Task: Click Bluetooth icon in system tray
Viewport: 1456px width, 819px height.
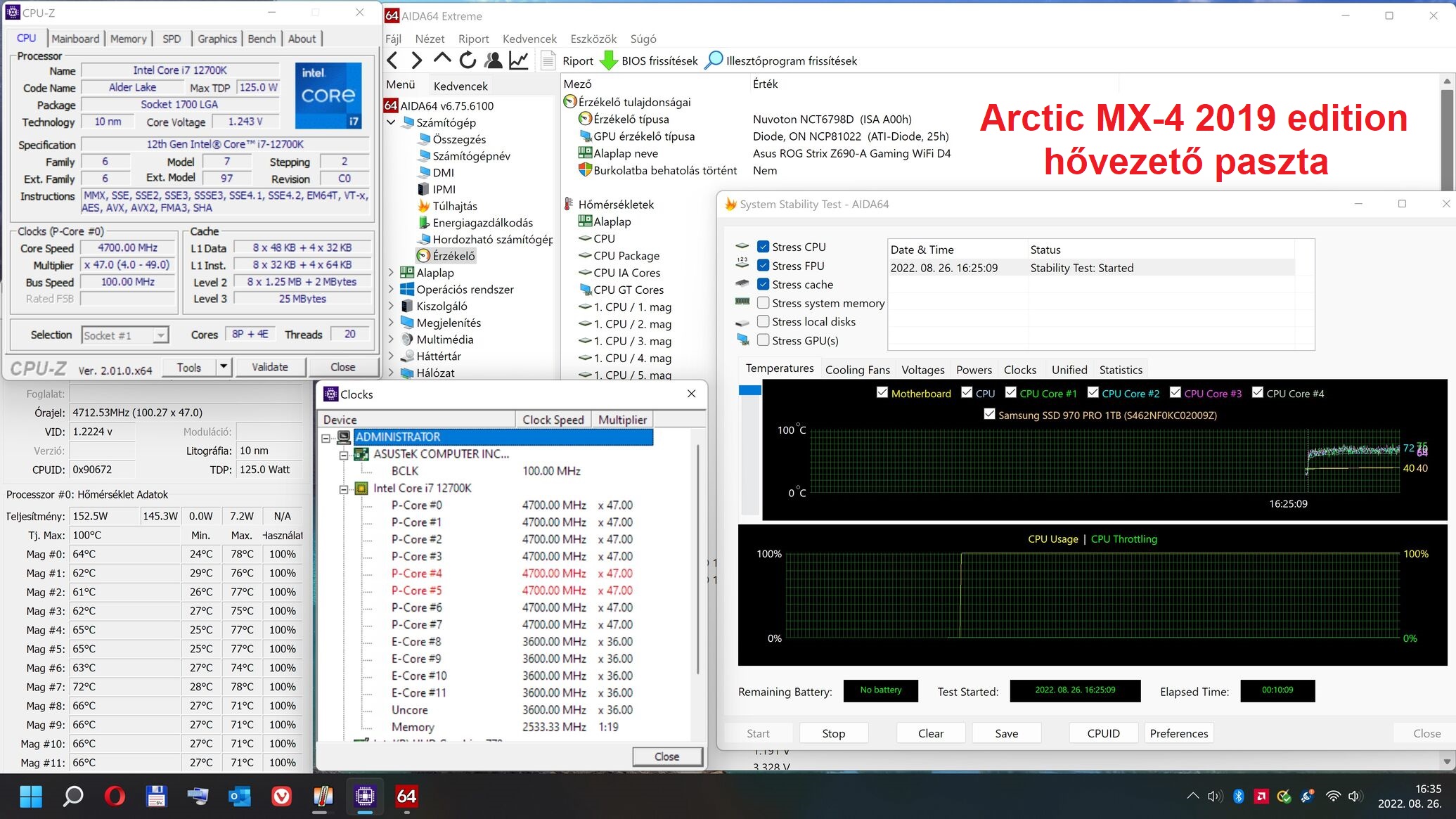Action: tap(1239, 796)
